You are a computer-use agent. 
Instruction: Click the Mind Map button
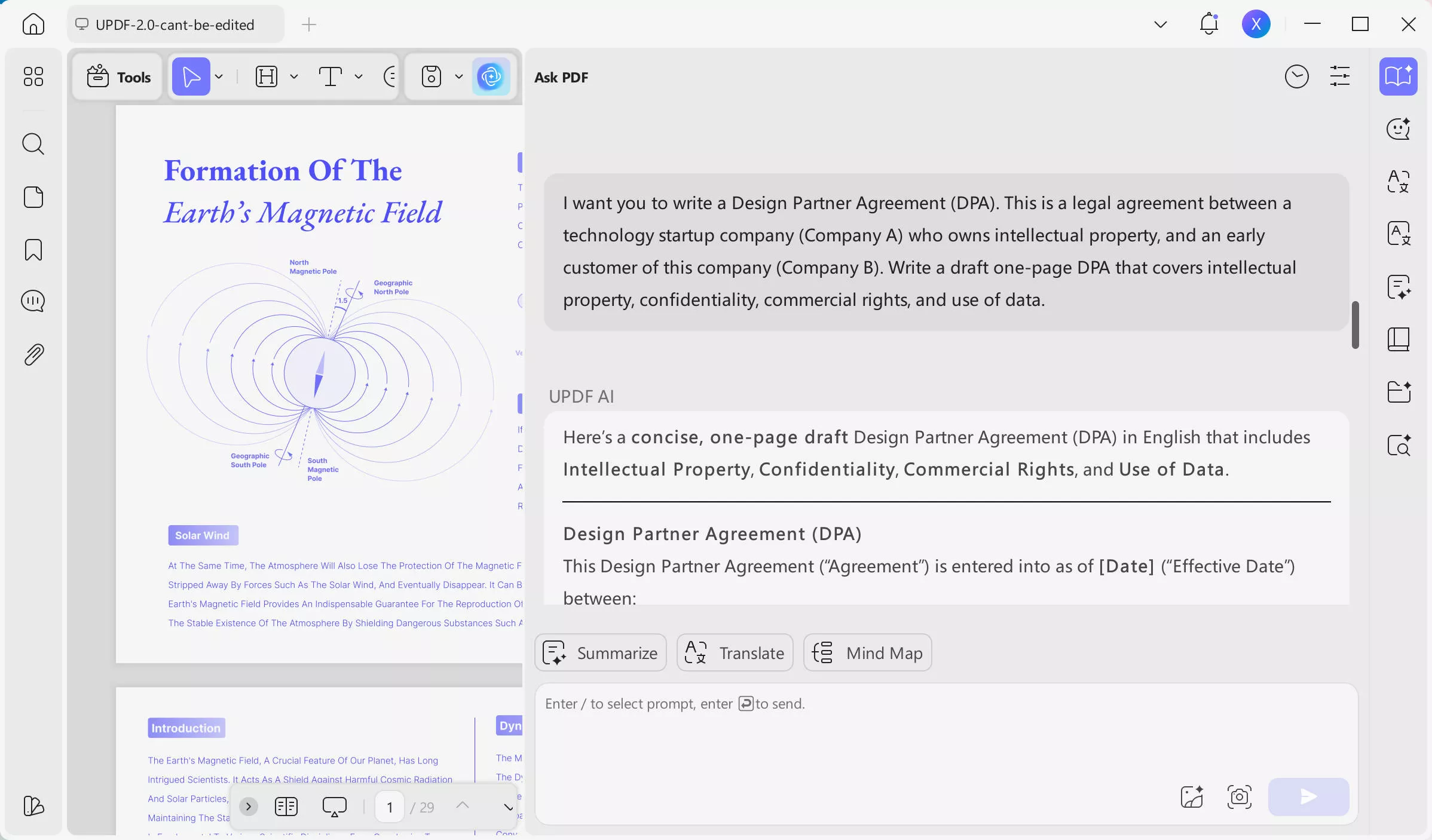pyautogui.click(x=867, y=652)
